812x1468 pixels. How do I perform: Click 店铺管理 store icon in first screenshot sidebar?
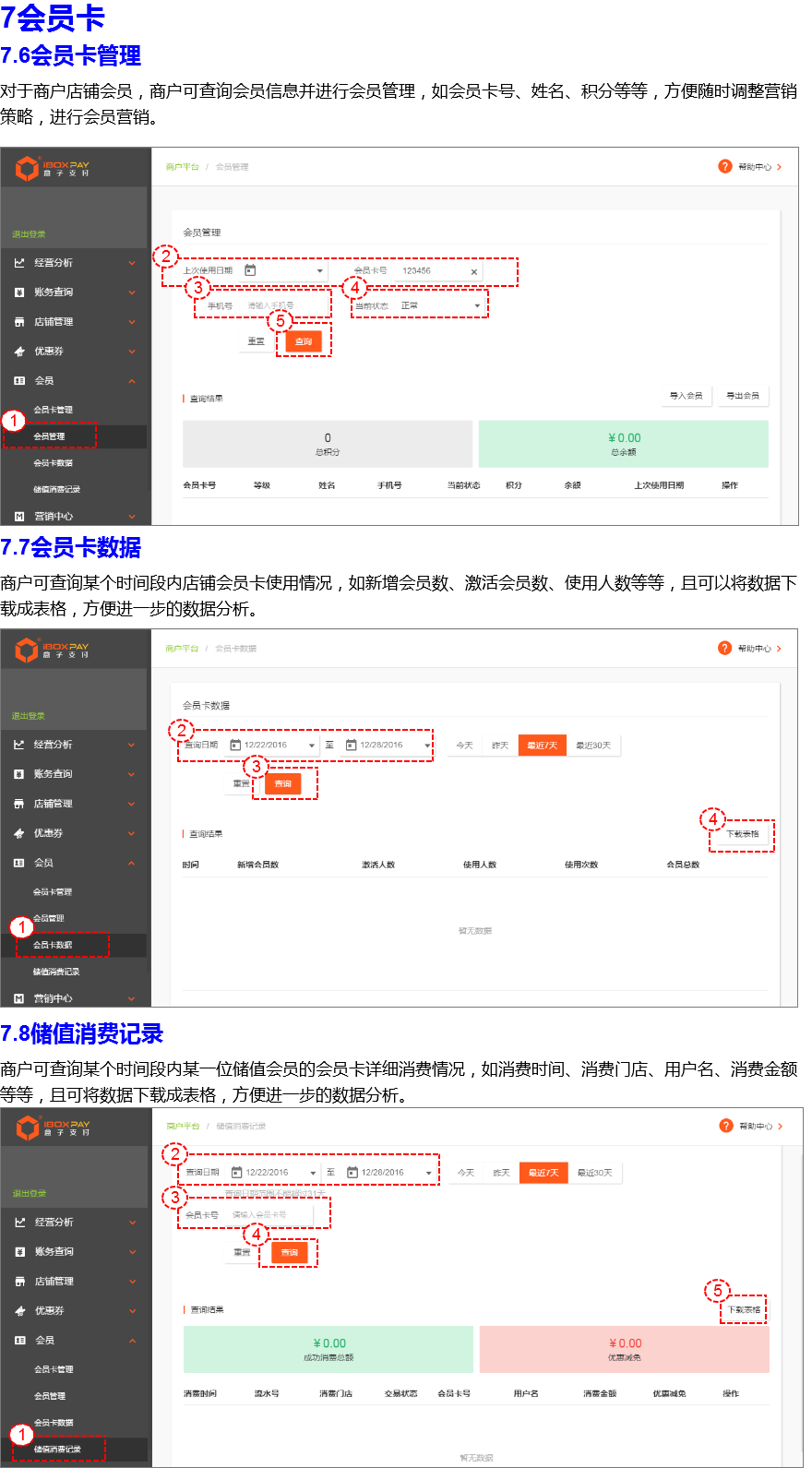[19, 322]
